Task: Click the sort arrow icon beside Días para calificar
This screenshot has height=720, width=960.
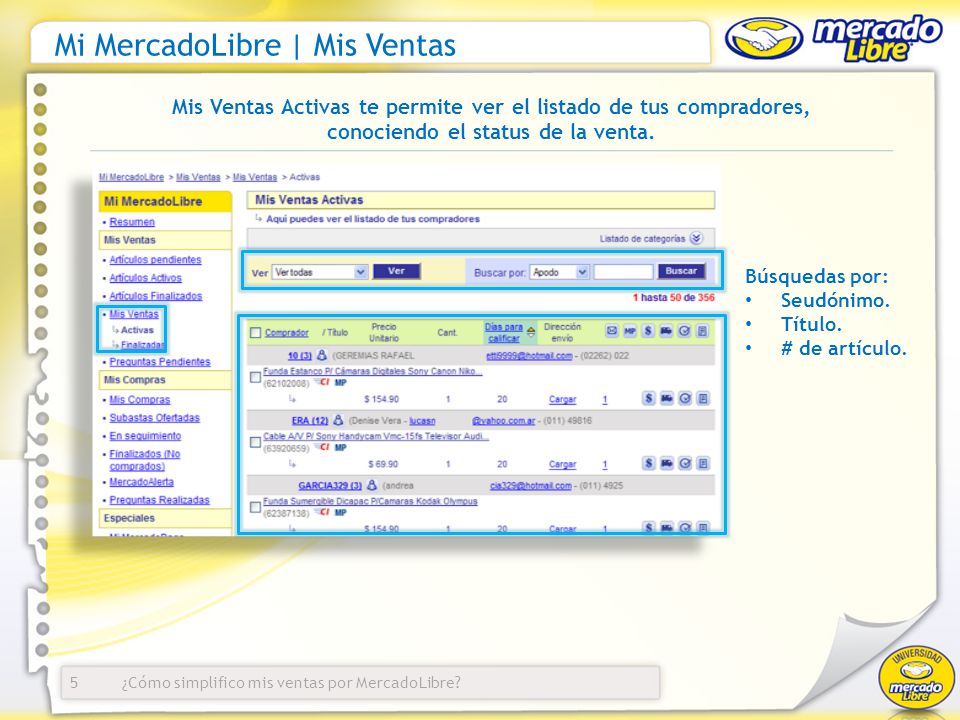Action: (531, 332)
